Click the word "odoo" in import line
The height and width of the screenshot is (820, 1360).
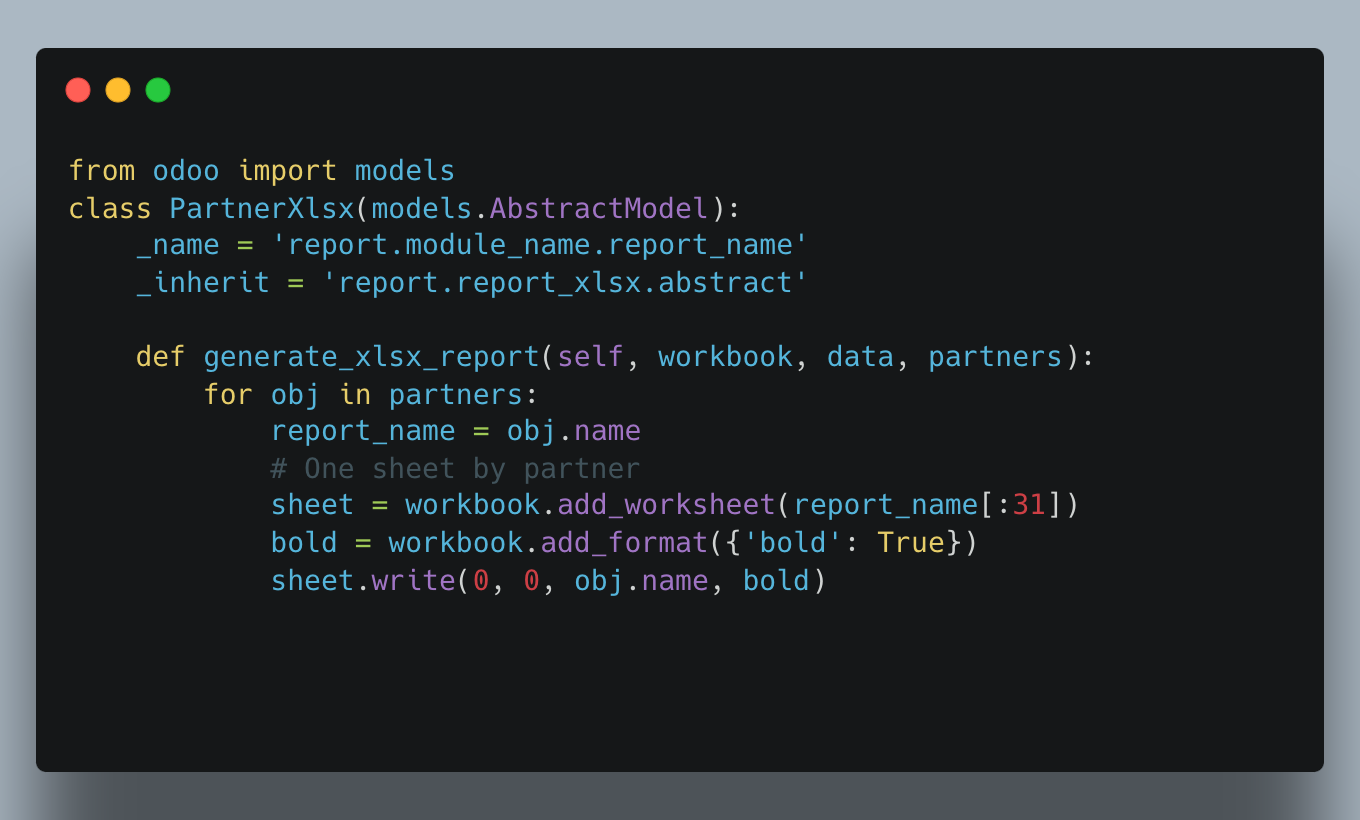pyautogui.click(x=186, y=171)
